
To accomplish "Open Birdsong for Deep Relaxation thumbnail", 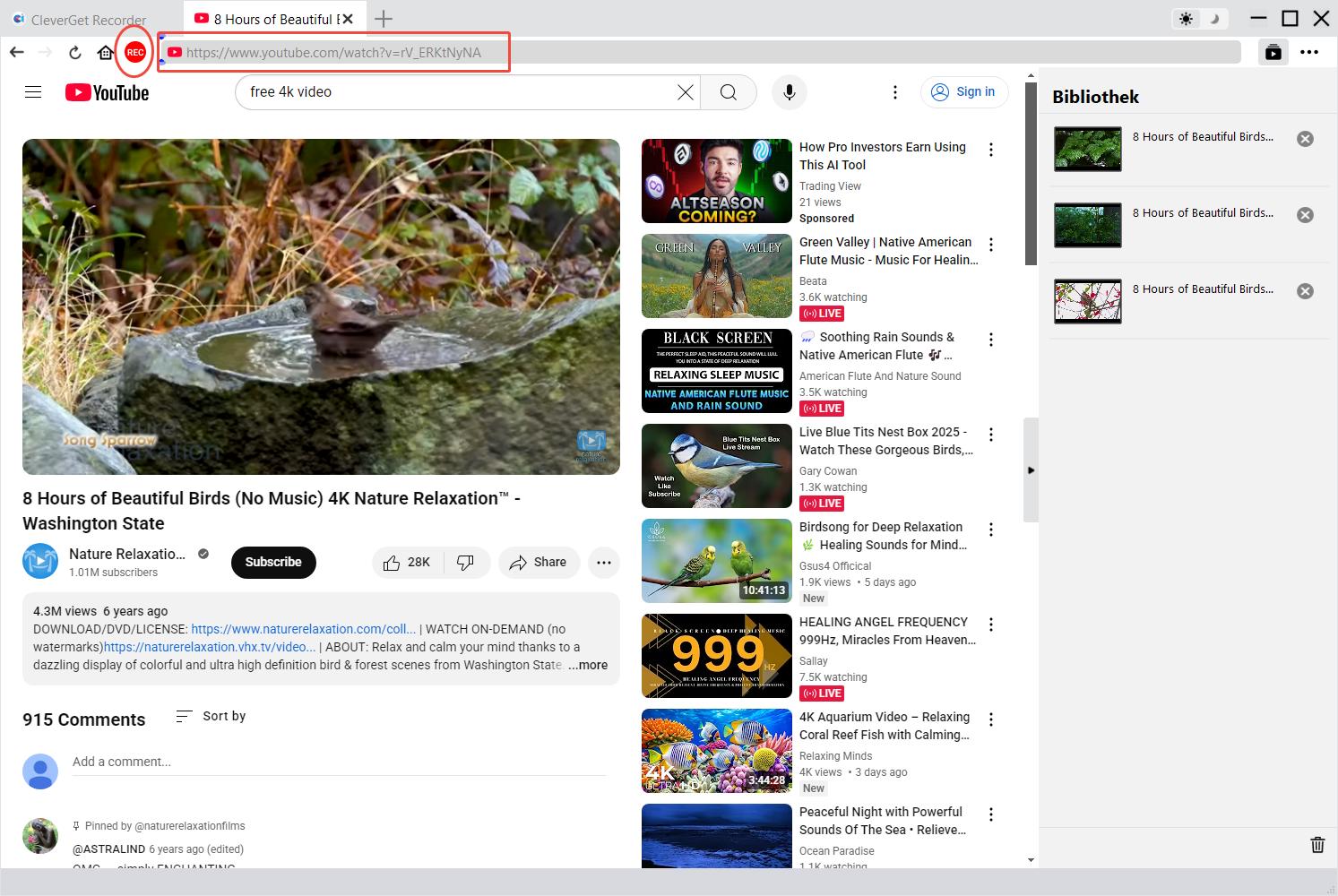I will pos(717,561).
